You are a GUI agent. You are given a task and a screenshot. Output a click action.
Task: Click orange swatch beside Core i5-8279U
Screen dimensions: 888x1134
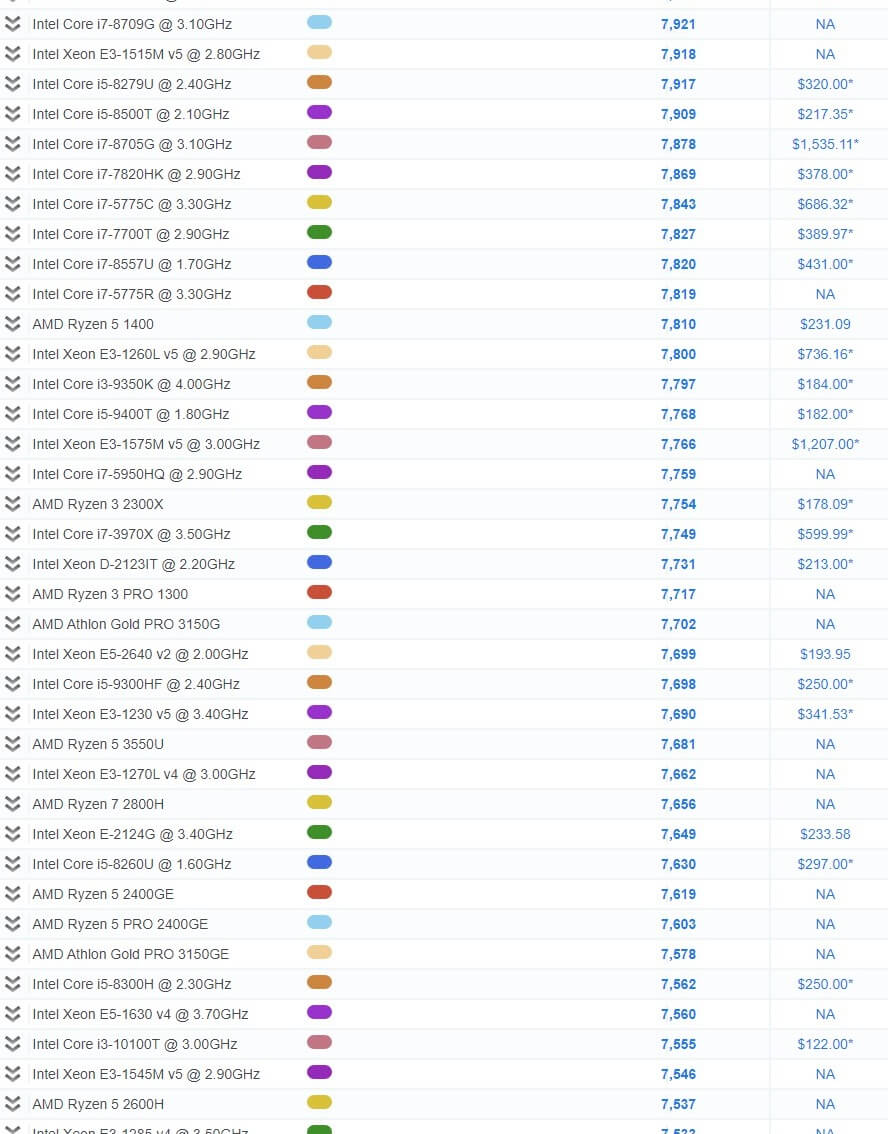point(319,82)
